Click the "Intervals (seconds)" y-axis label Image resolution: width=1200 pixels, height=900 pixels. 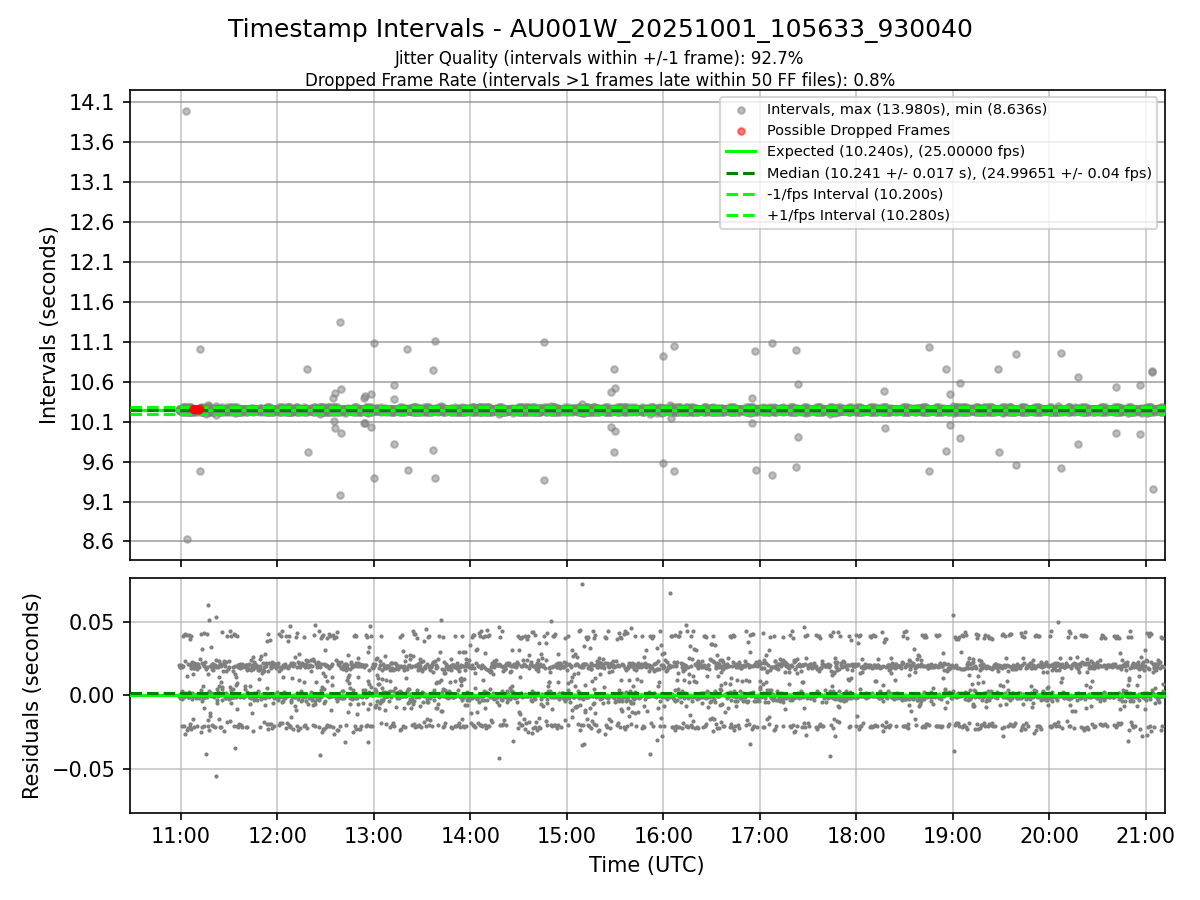pyautogui.click(x=49, y=325)
